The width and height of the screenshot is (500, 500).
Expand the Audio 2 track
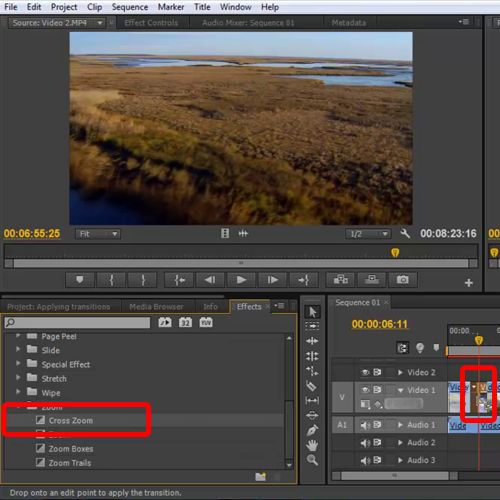click(x=400, y=443)
